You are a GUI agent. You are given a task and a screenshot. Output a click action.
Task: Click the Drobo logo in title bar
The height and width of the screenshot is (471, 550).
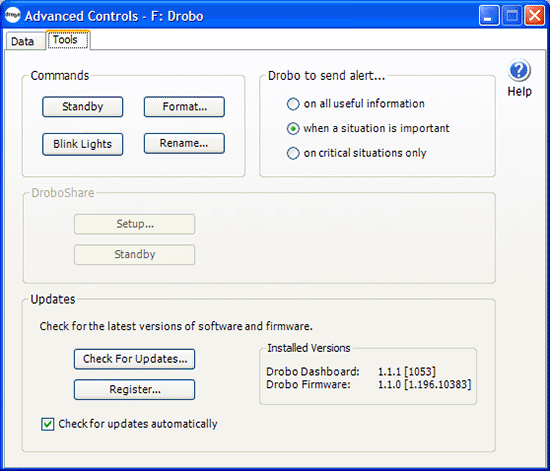point(13,15)
